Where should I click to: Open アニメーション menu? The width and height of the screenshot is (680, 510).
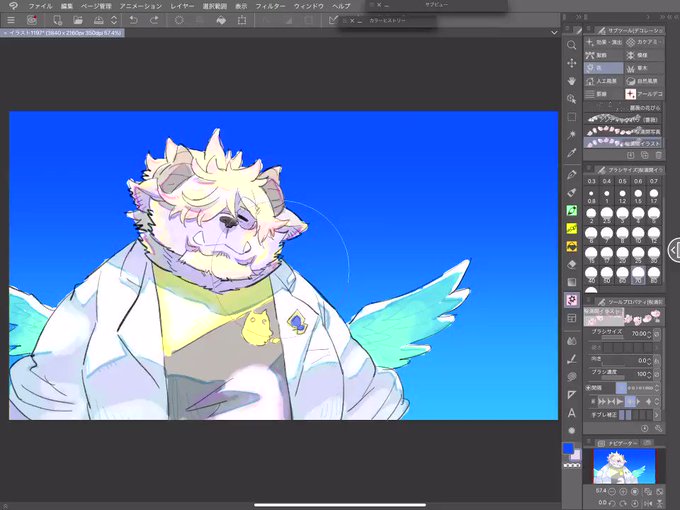pos(141,6)
